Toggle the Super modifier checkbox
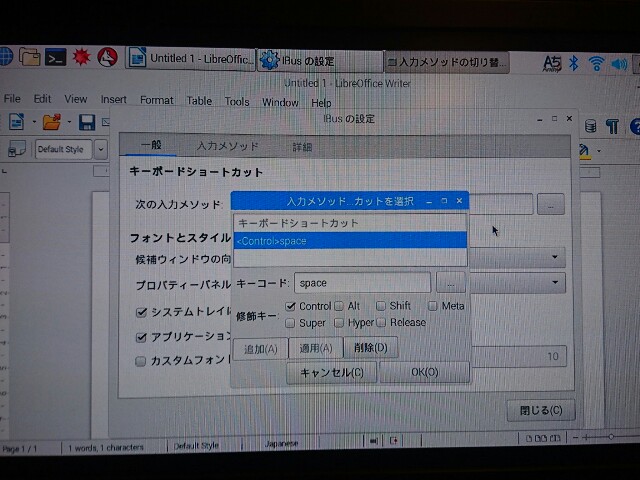The width and height of the screenshot is (640, 480). pos(290,323)
